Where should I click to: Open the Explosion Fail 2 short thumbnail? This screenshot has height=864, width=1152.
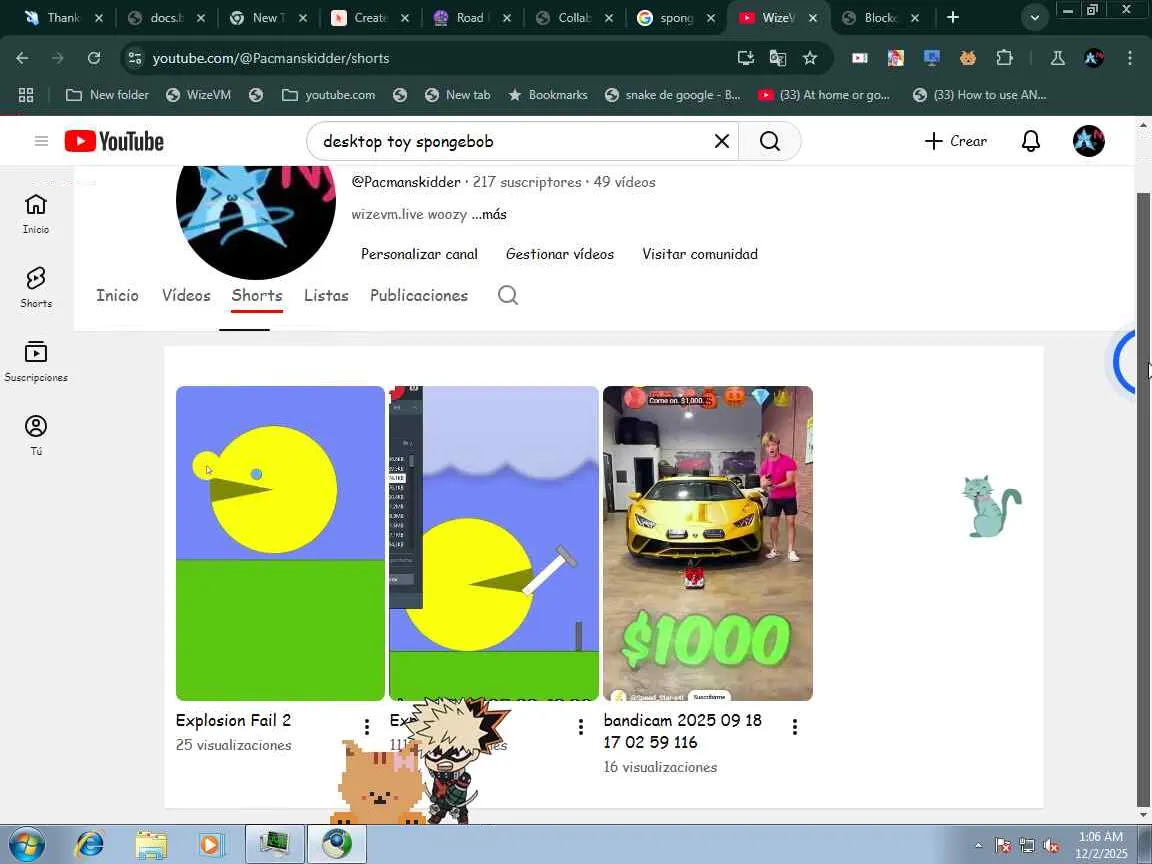tap(280, 543)
